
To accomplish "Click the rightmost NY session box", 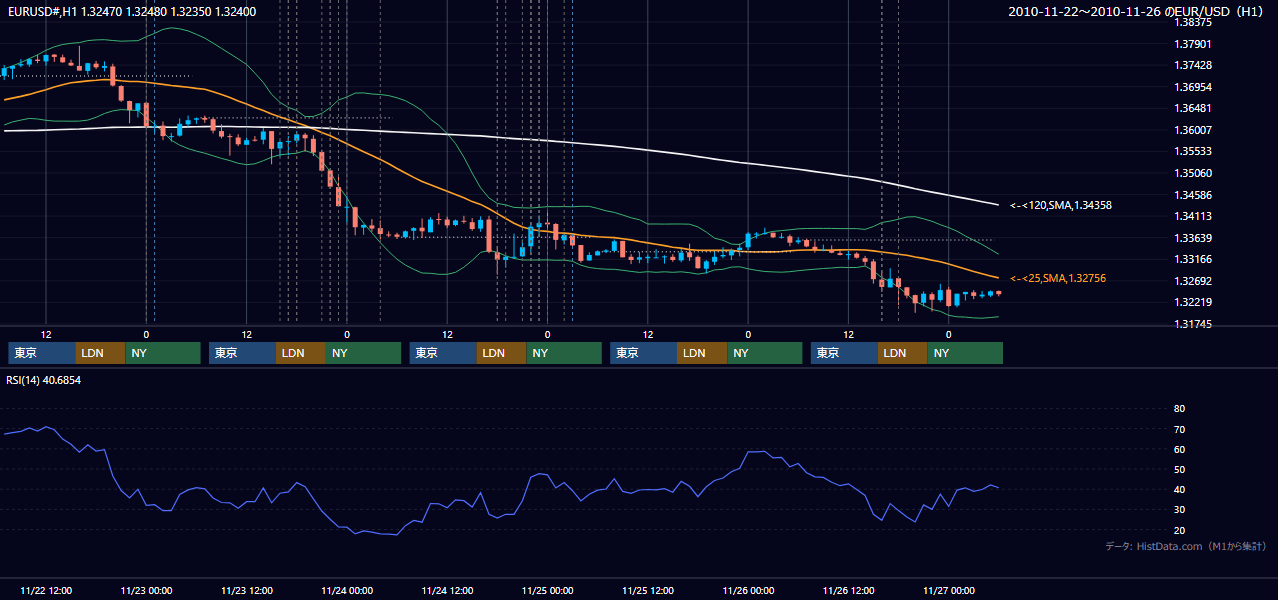I will coord(964,353).
